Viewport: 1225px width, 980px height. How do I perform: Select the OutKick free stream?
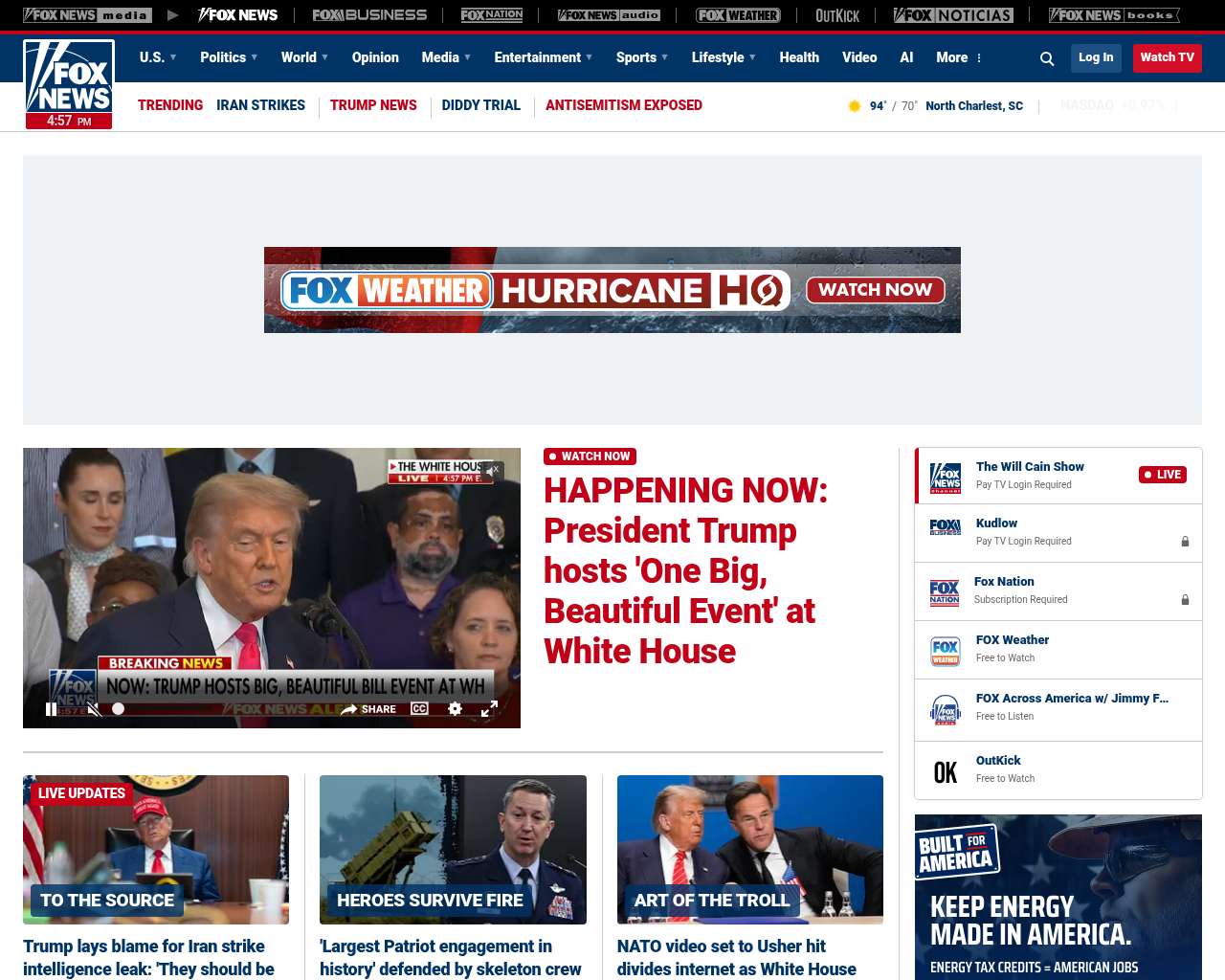tap(1058, 769)
